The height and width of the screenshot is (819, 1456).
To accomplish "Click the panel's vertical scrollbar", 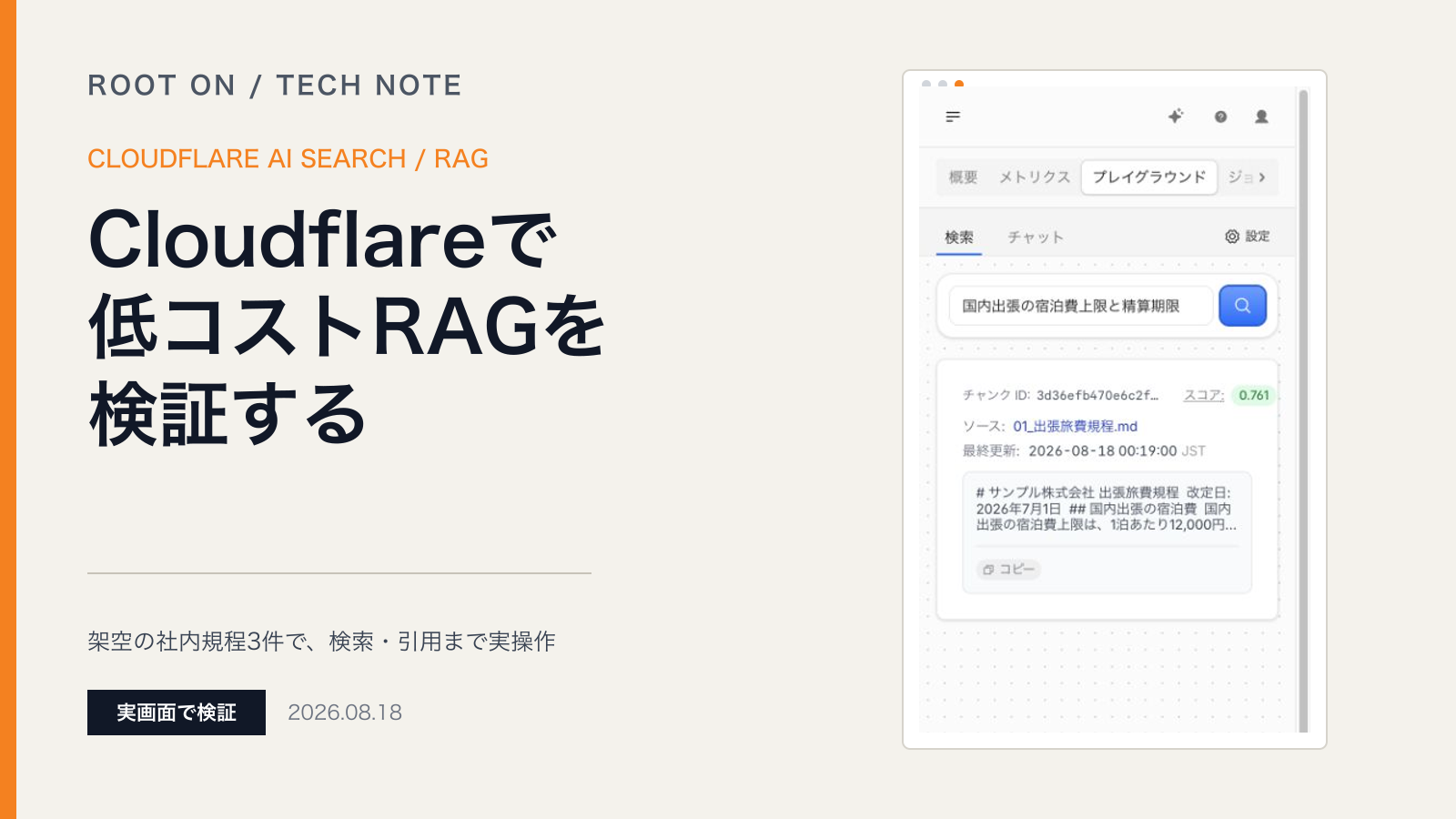I will click(x=1303, y=410).
